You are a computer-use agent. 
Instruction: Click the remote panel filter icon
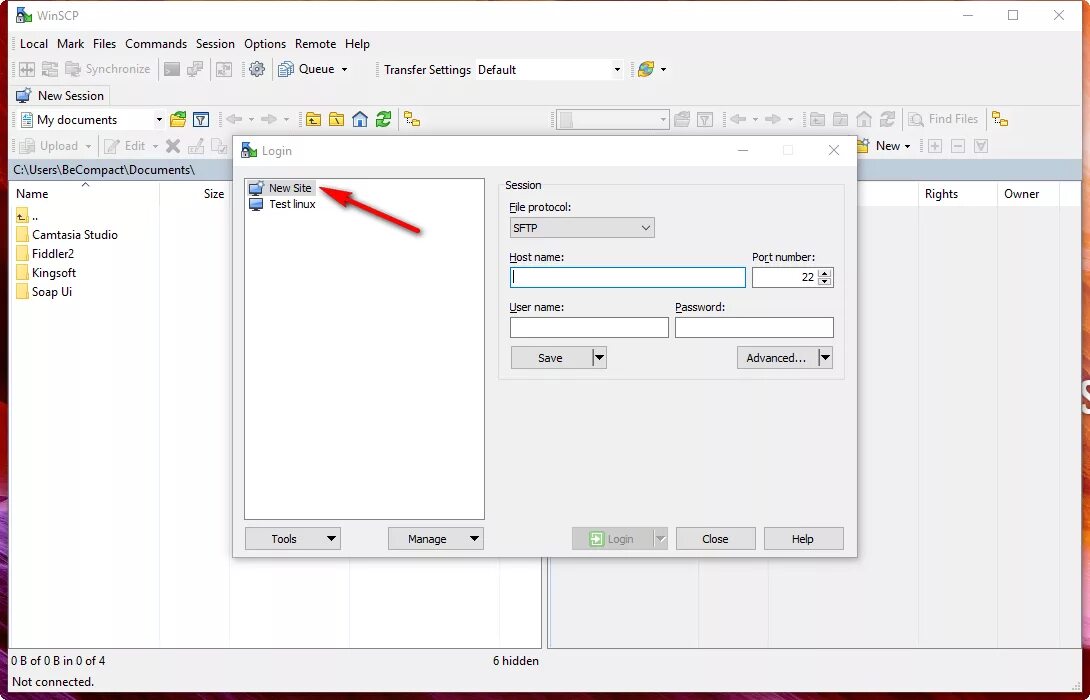705,120
